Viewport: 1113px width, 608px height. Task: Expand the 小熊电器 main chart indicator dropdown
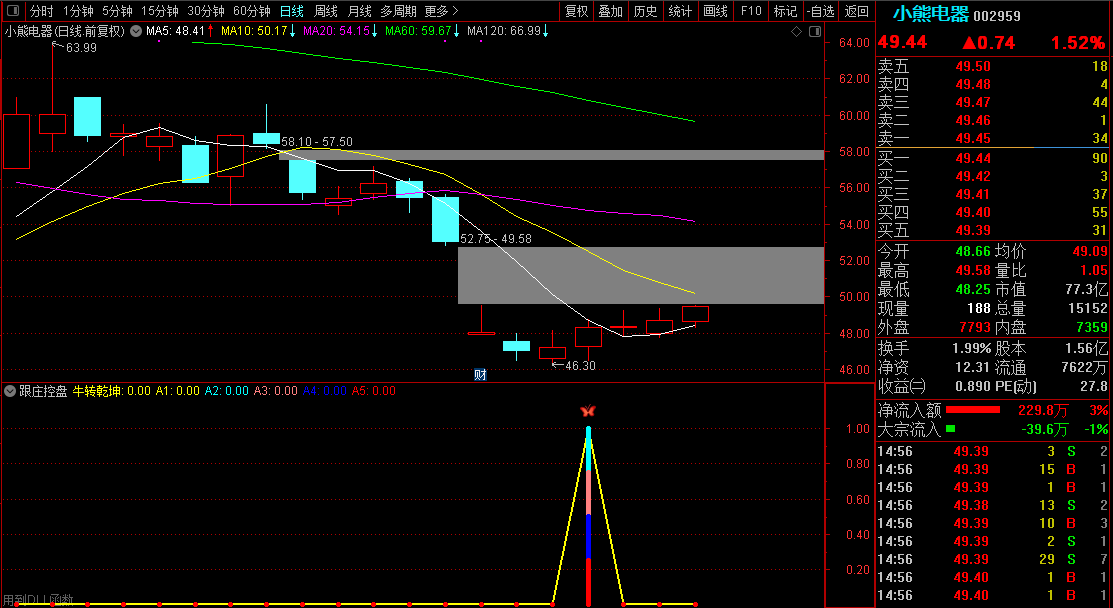(x=136, y=31)
